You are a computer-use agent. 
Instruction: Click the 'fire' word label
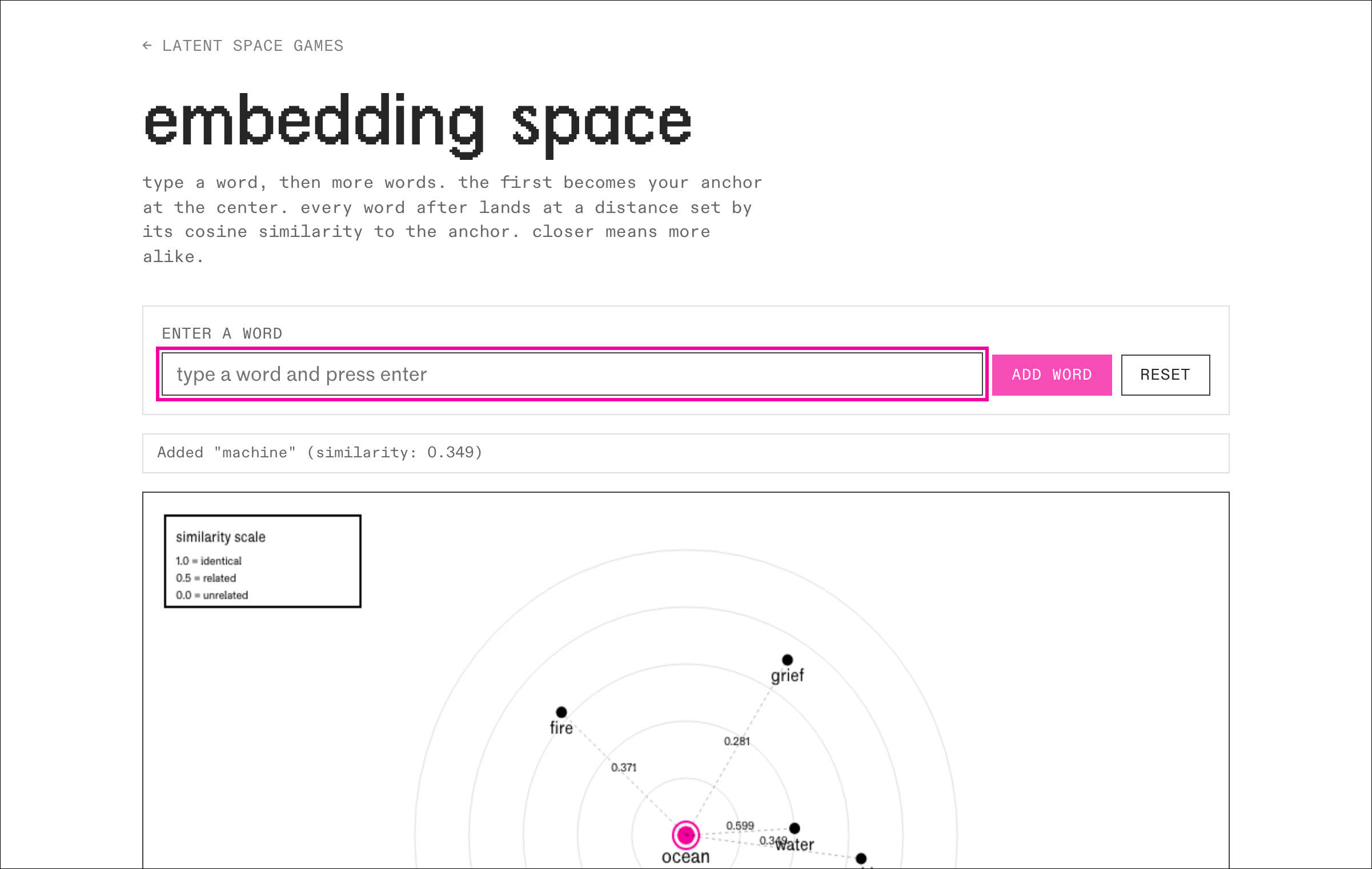pos(561,728)
